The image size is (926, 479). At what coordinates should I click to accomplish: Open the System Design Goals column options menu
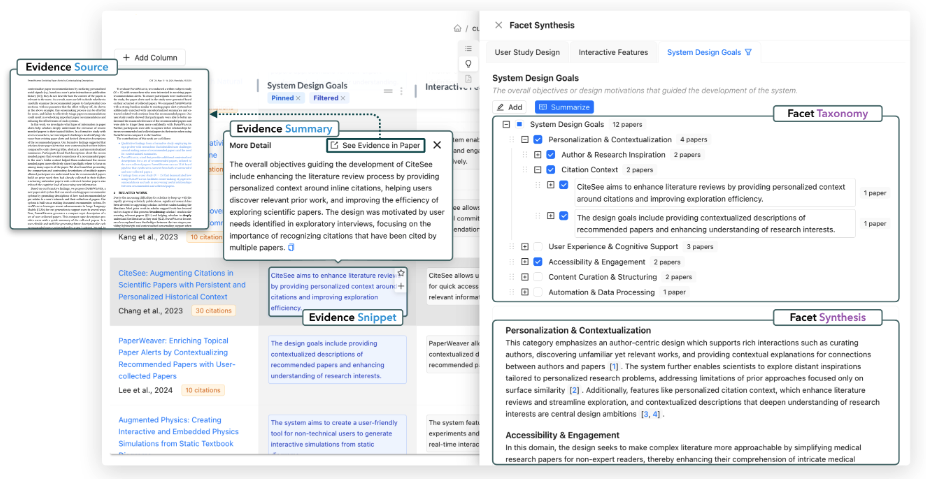coord(402,91)
